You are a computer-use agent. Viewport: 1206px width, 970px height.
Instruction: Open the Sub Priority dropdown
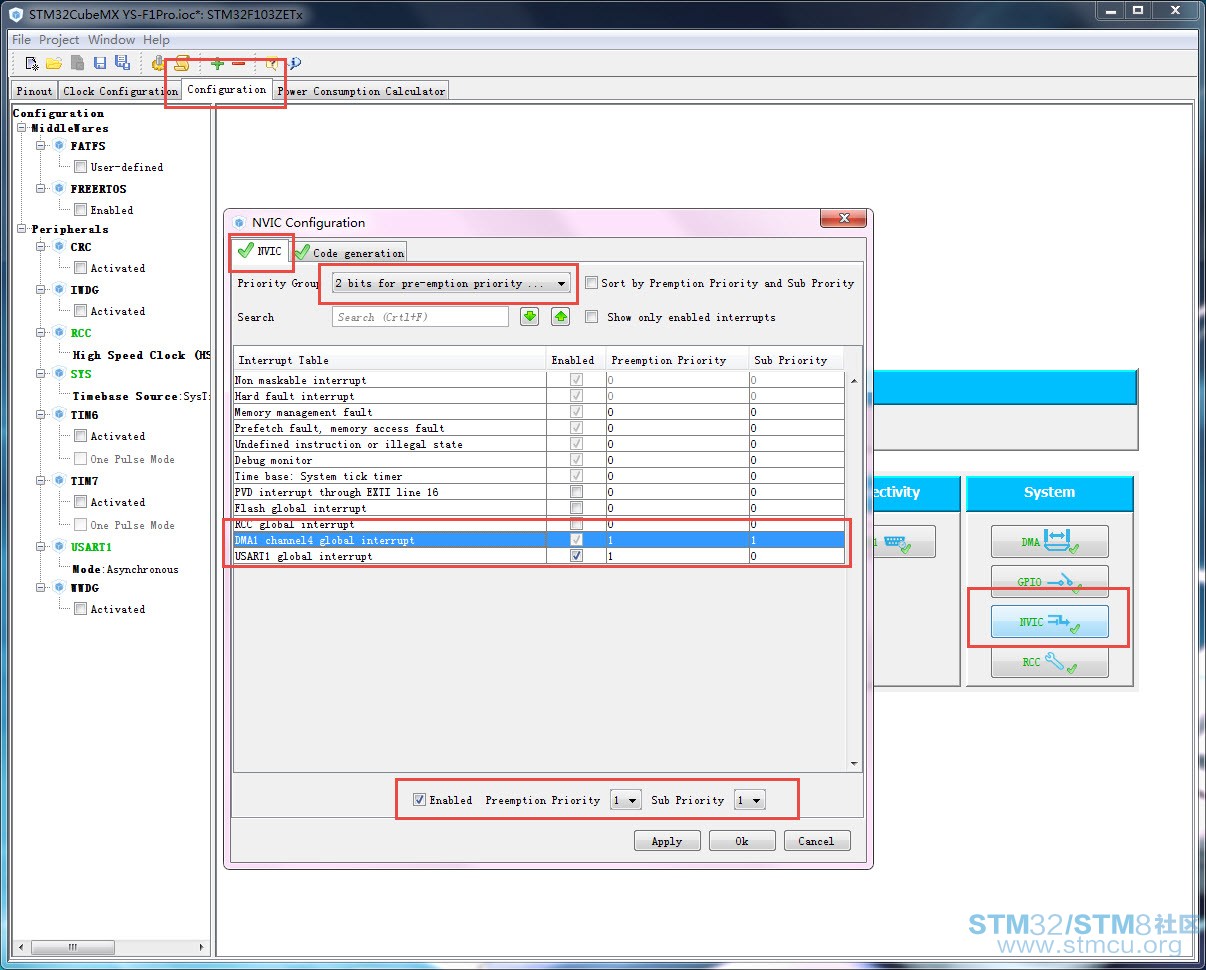749,800
